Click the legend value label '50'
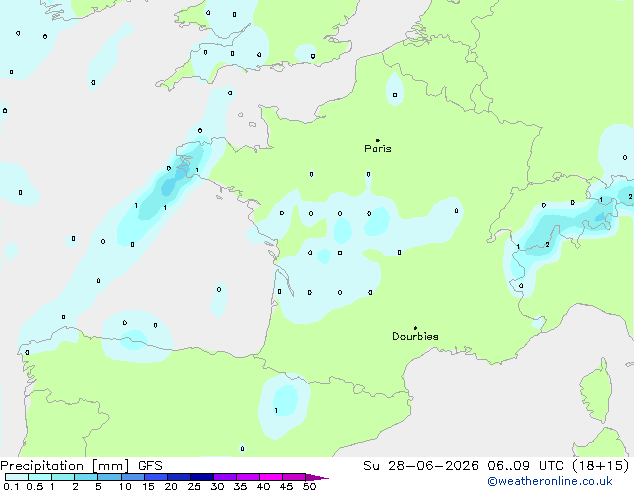 pyautogui.click(x=309, y=486)
